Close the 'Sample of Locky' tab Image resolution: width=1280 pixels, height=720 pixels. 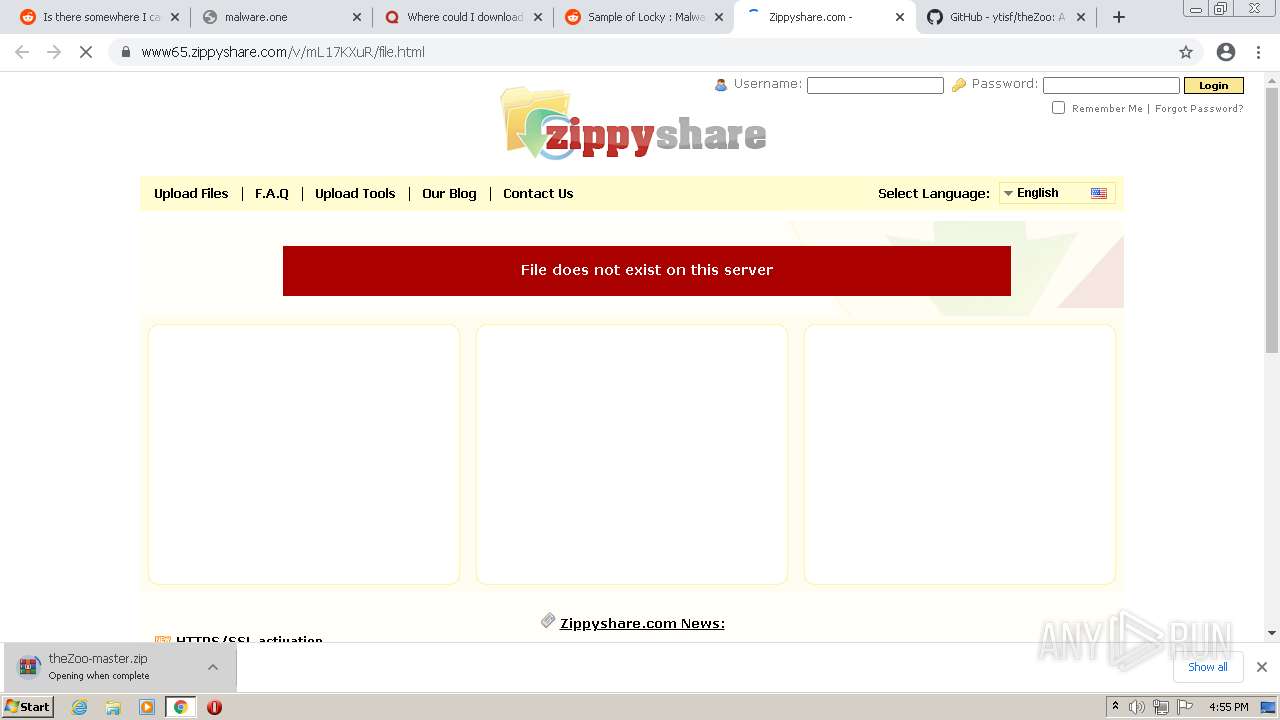(718, 17)
